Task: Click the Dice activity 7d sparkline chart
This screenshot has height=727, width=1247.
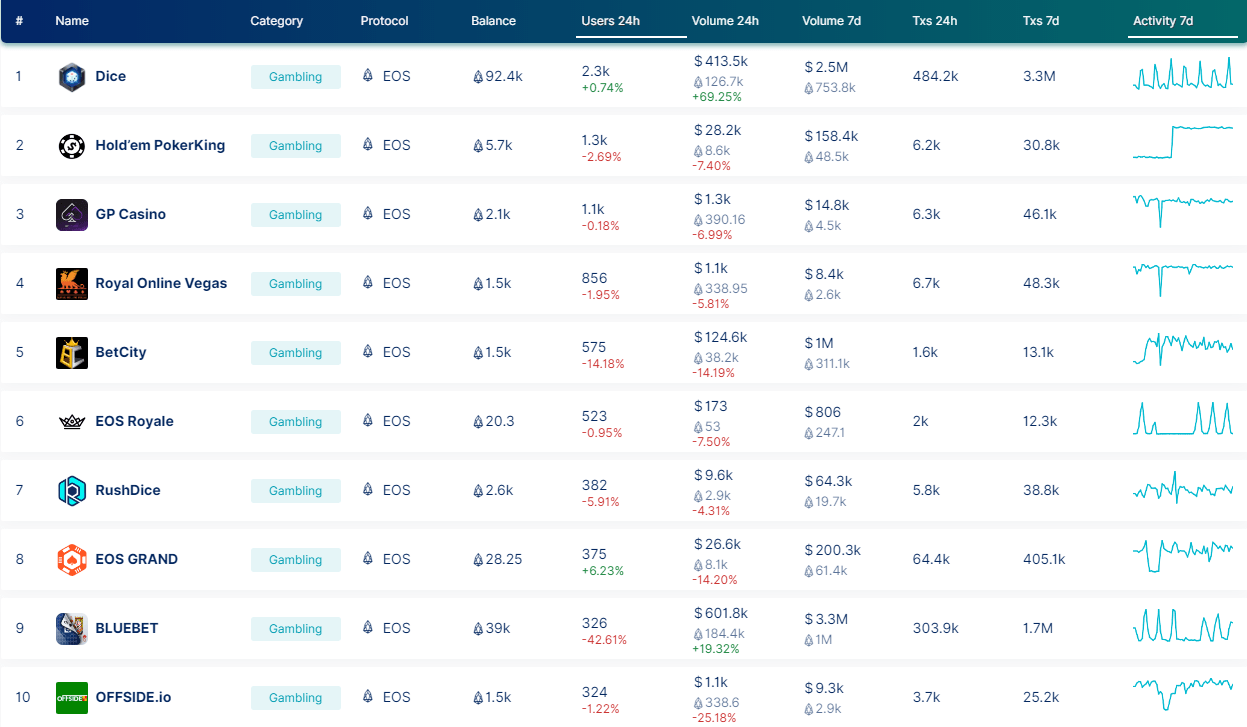Action: (x=1182, y=75)
